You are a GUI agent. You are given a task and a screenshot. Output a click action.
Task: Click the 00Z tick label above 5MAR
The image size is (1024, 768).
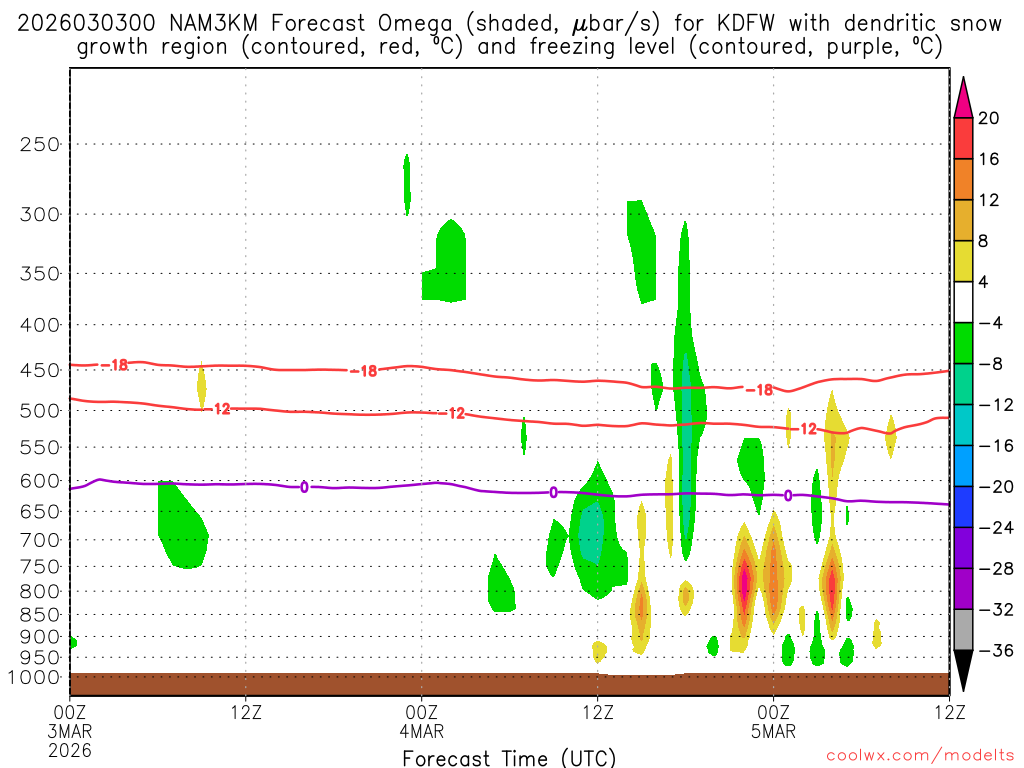point(773,712)
